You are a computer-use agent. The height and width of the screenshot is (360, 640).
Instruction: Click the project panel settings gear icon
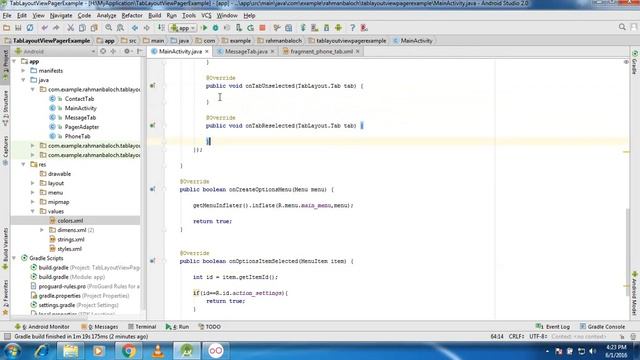127,51
